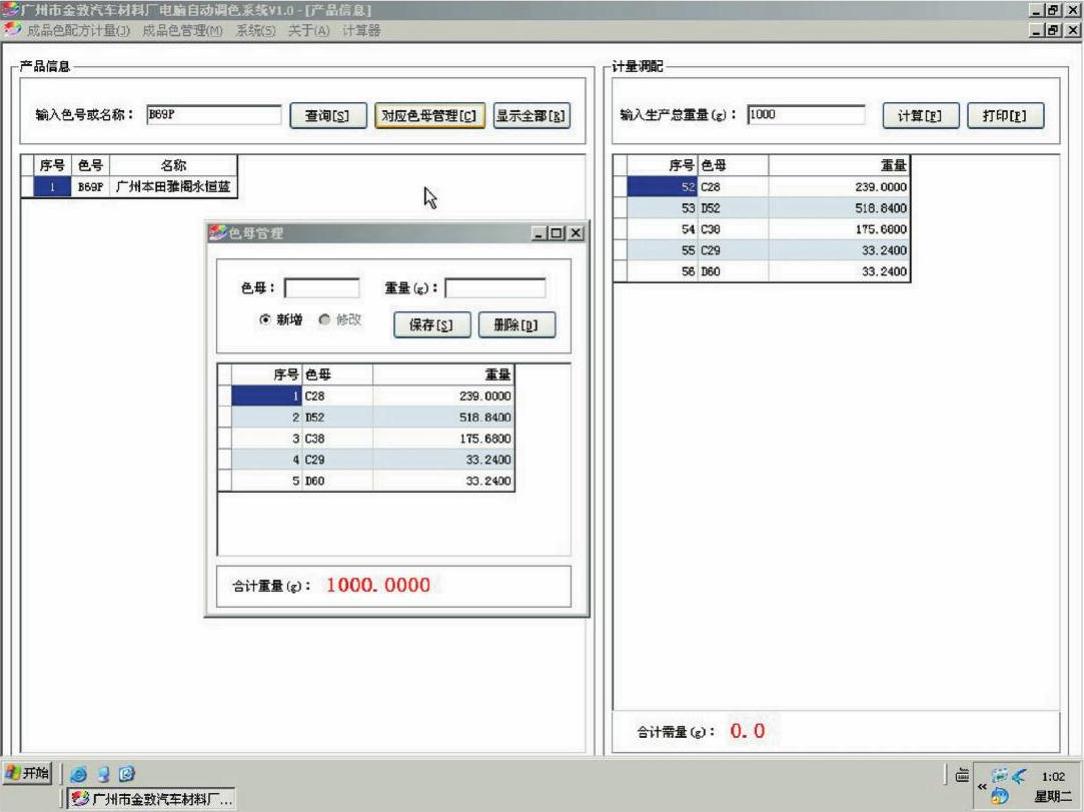Minimize the 色母管理 dialog
The height and width of the screenshot is (812, 1084).
539,233
